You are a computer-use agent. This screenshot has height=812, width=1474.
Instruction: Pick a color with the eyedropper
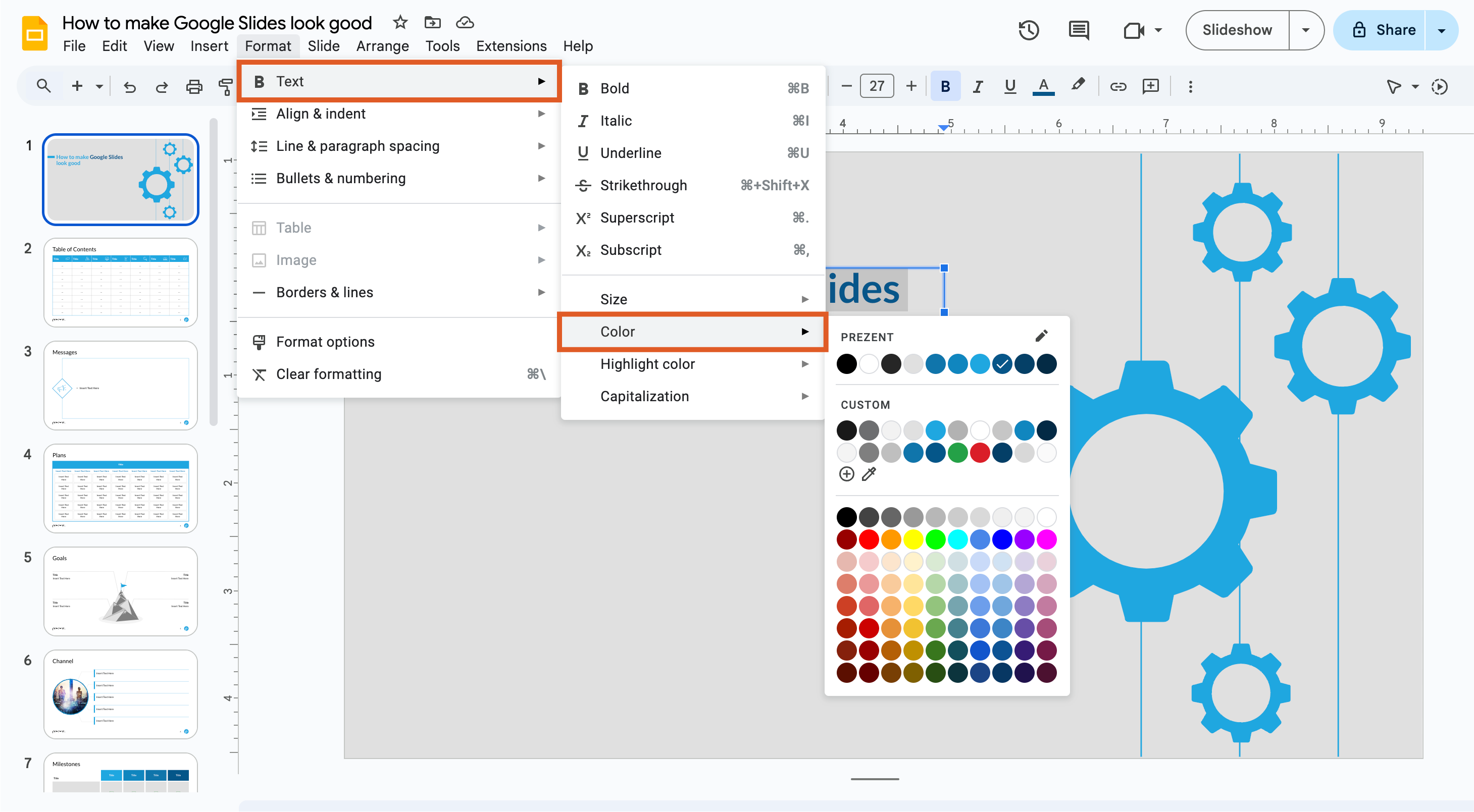click(869, 474)
